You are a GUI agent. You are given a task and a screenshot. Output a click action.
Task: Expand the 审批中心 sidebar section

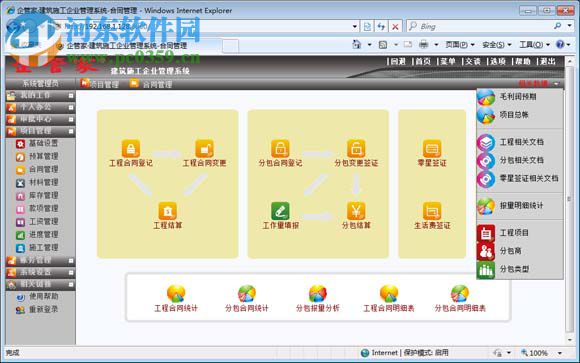[x=71, y=120]
